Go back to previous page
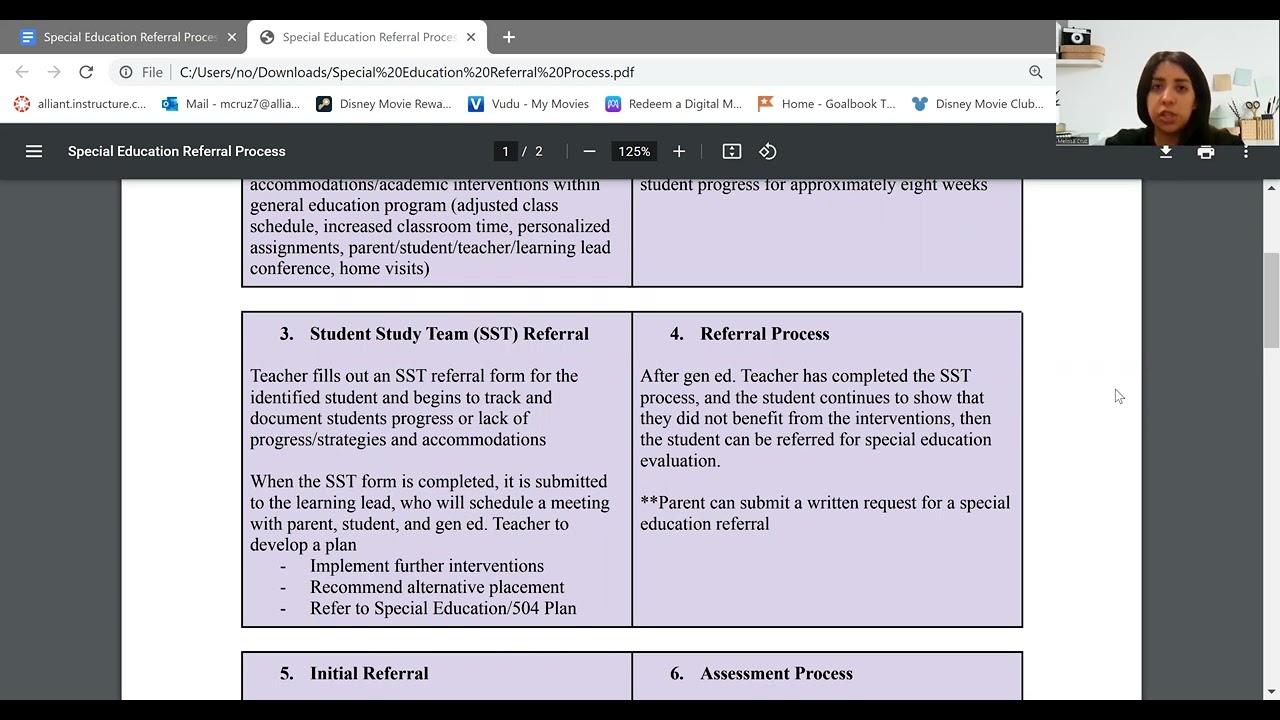The height and width of the screenshot is (720, 1280). click(x=22, y=72)
